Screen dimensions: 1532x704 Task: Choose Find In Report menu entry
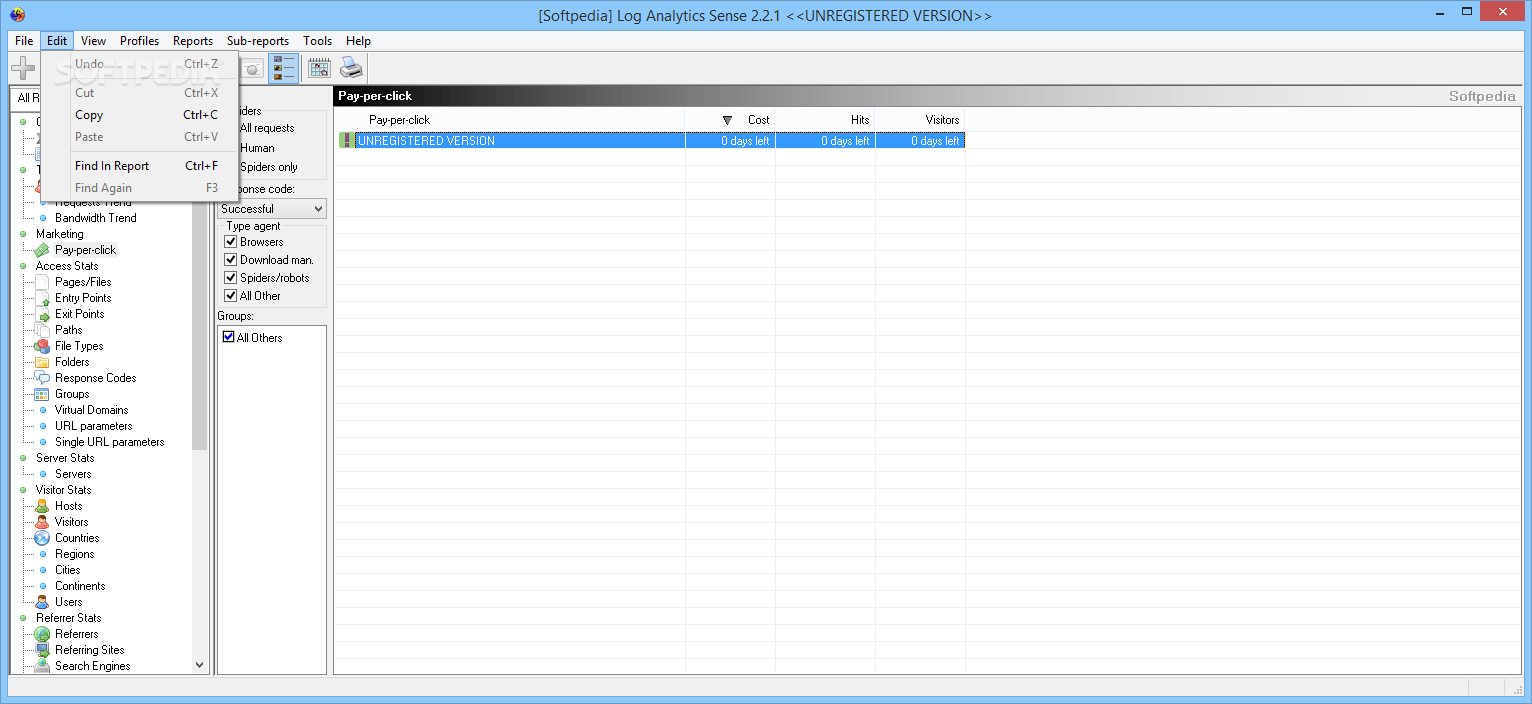point(140,166)
